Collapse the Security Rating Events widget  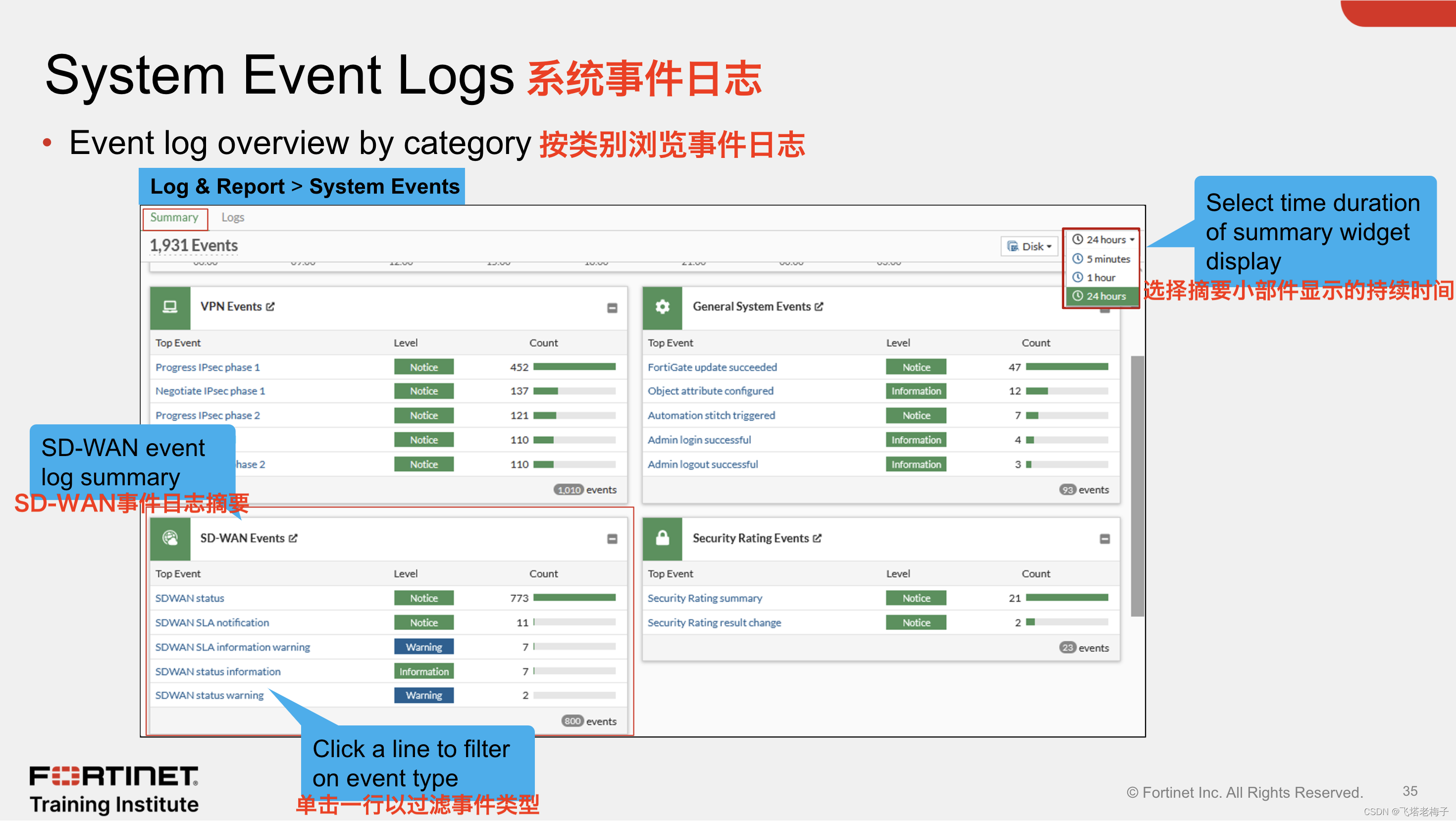pyautogui.click(x=1104, y=539)
